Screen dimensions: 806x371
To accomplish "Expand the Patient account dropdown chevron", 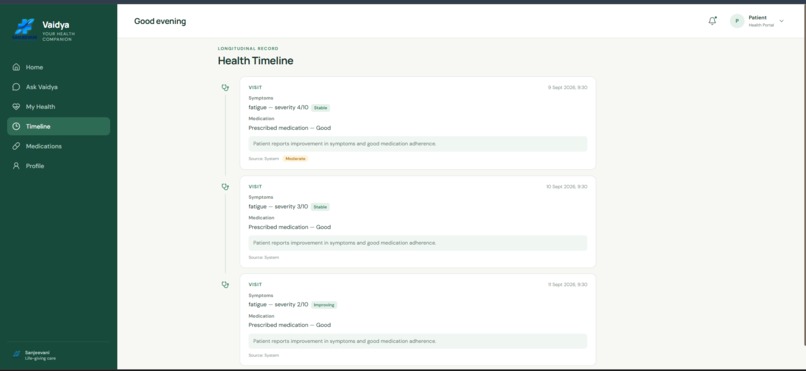I will pos(781,21).
